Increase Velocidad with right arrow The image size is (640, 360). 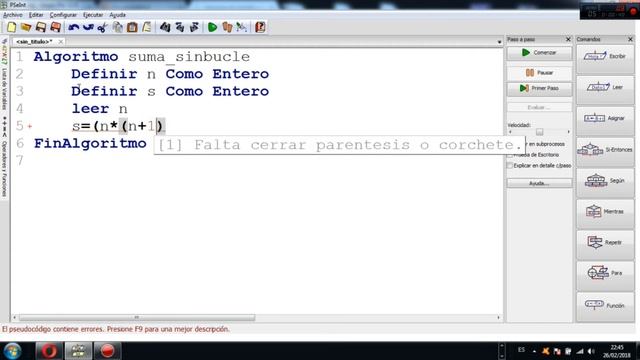click(568, 132)
